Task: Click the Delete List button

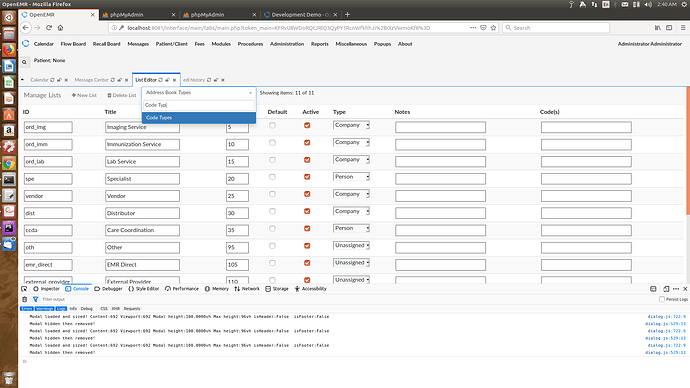Action: [x=122, y=95]
